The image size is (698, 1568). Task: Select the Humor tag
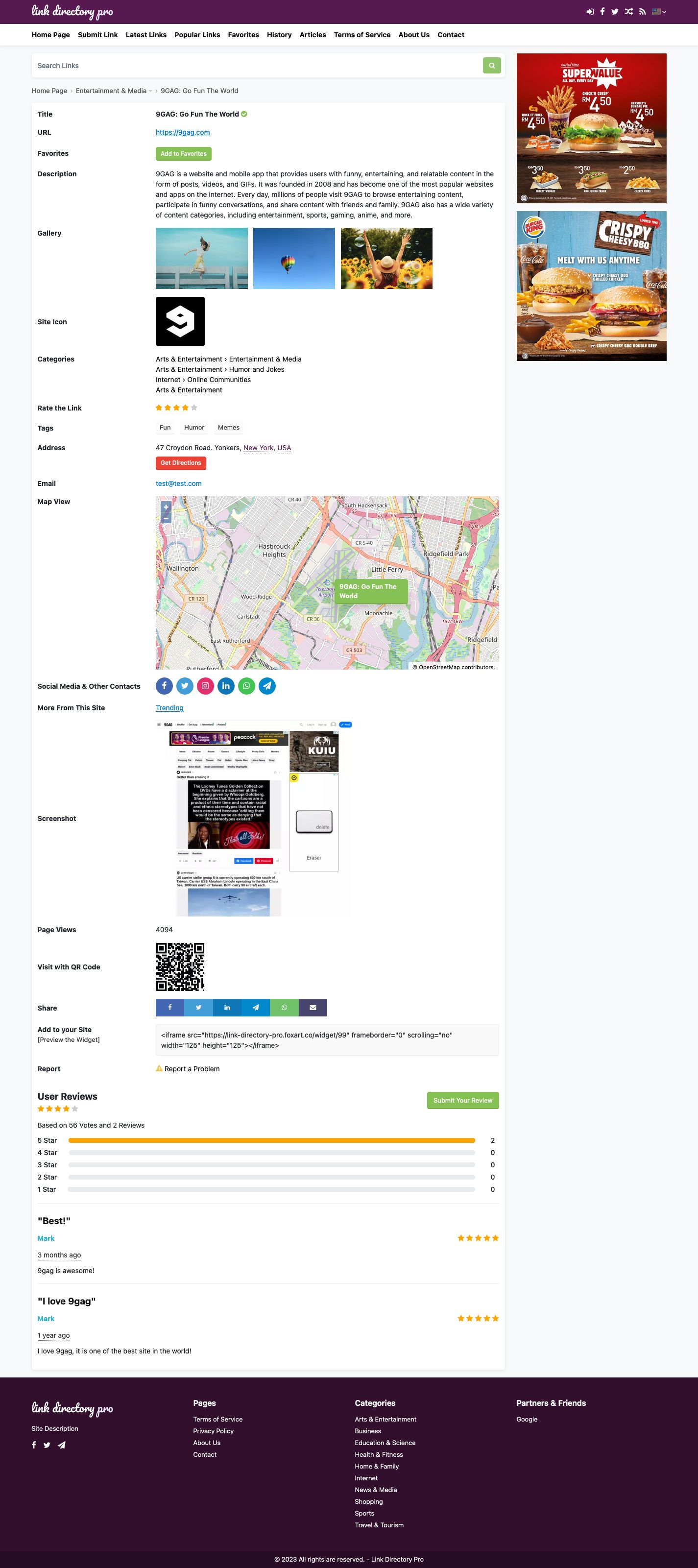194,427
